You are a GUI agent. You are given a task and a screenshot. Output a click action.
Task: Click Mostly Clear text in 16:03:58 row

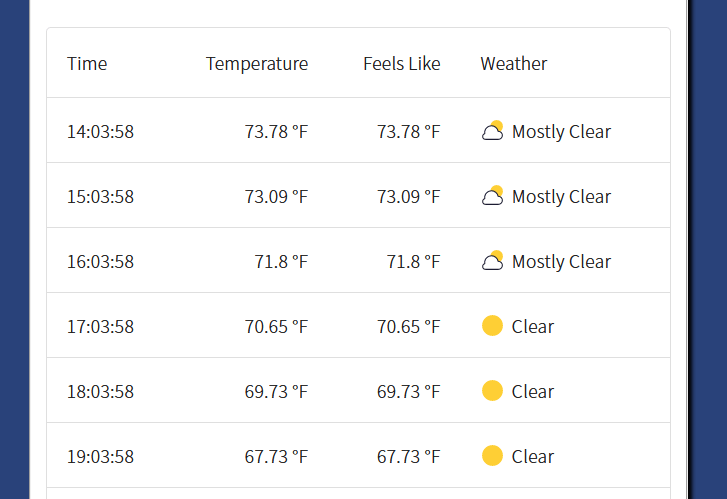(x=561, y=262)
